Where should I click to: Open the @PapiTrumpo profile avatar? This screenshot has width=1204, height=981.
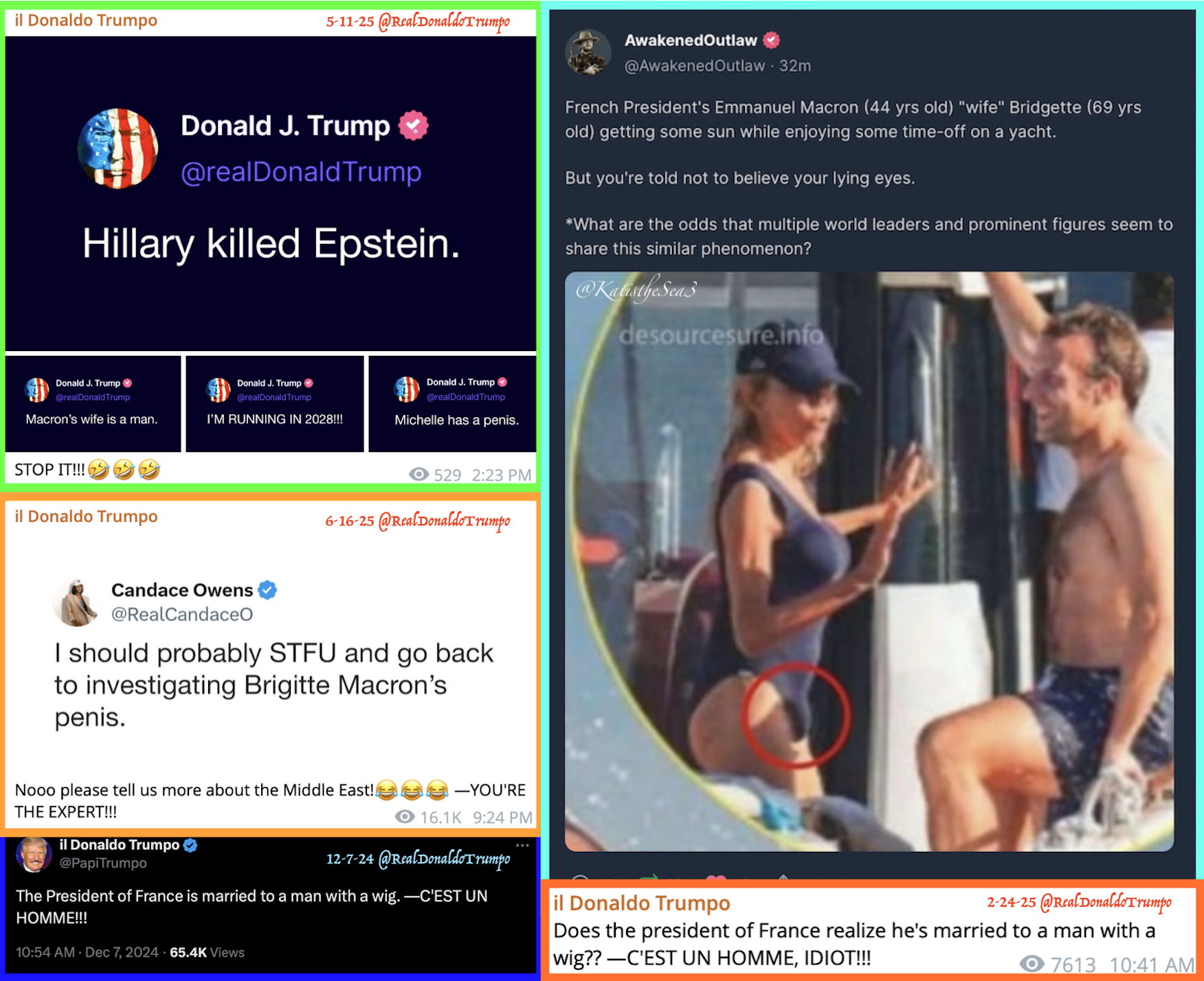pyautogui.click(x=34, y=855)
